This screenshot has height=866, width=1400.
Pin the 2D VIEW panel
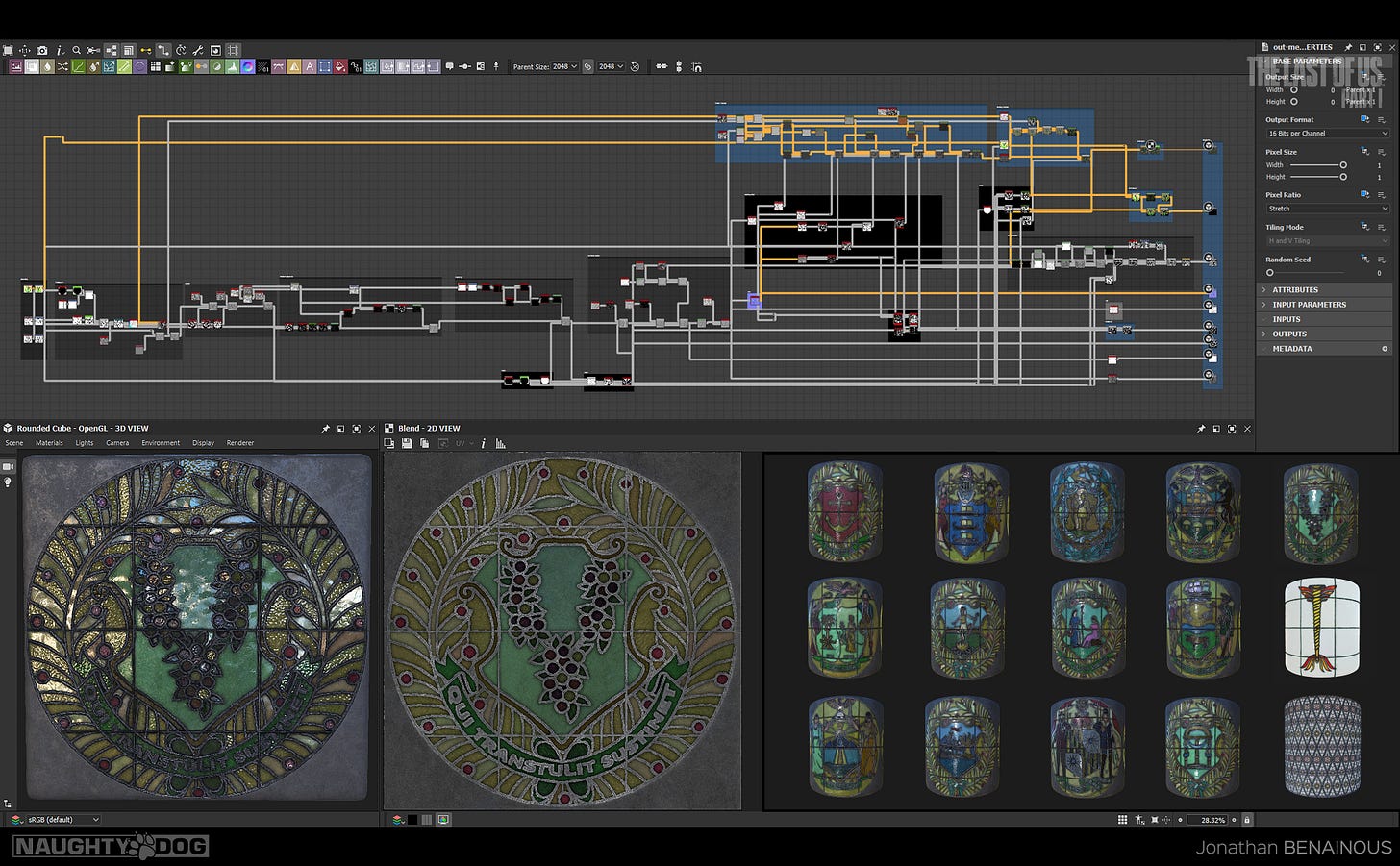(1201, 429)
